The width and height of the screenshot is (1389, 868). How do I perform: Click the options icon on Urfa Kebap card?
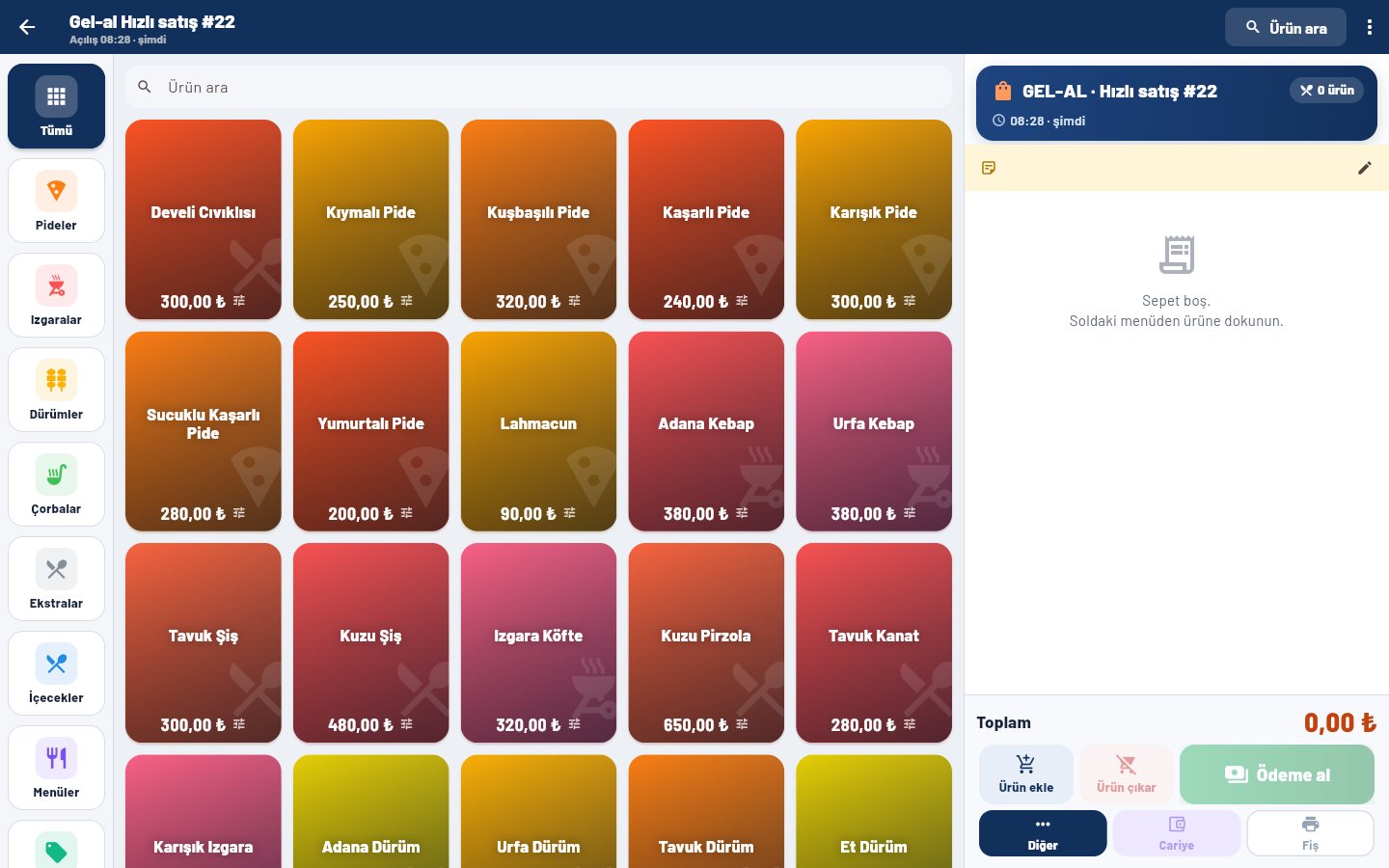(x=910, y=513)
